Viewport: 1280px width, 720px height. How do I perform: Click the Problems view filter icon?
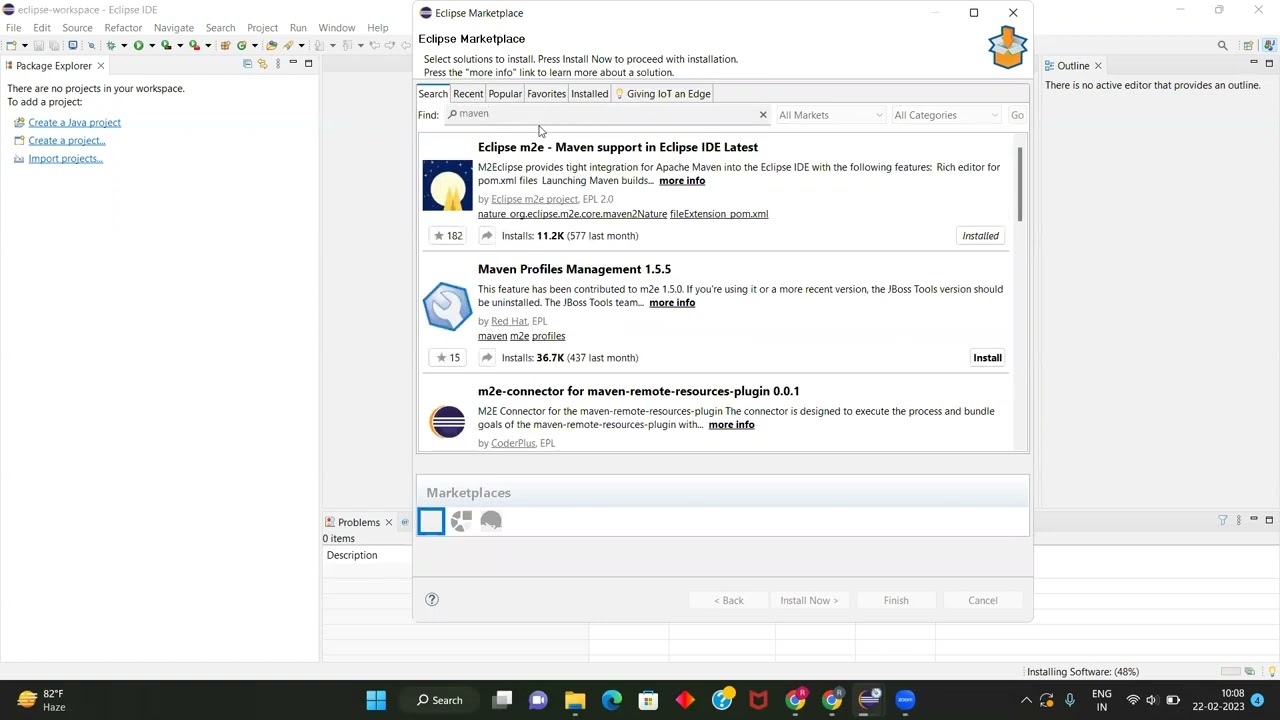[x=1222, y=520]
